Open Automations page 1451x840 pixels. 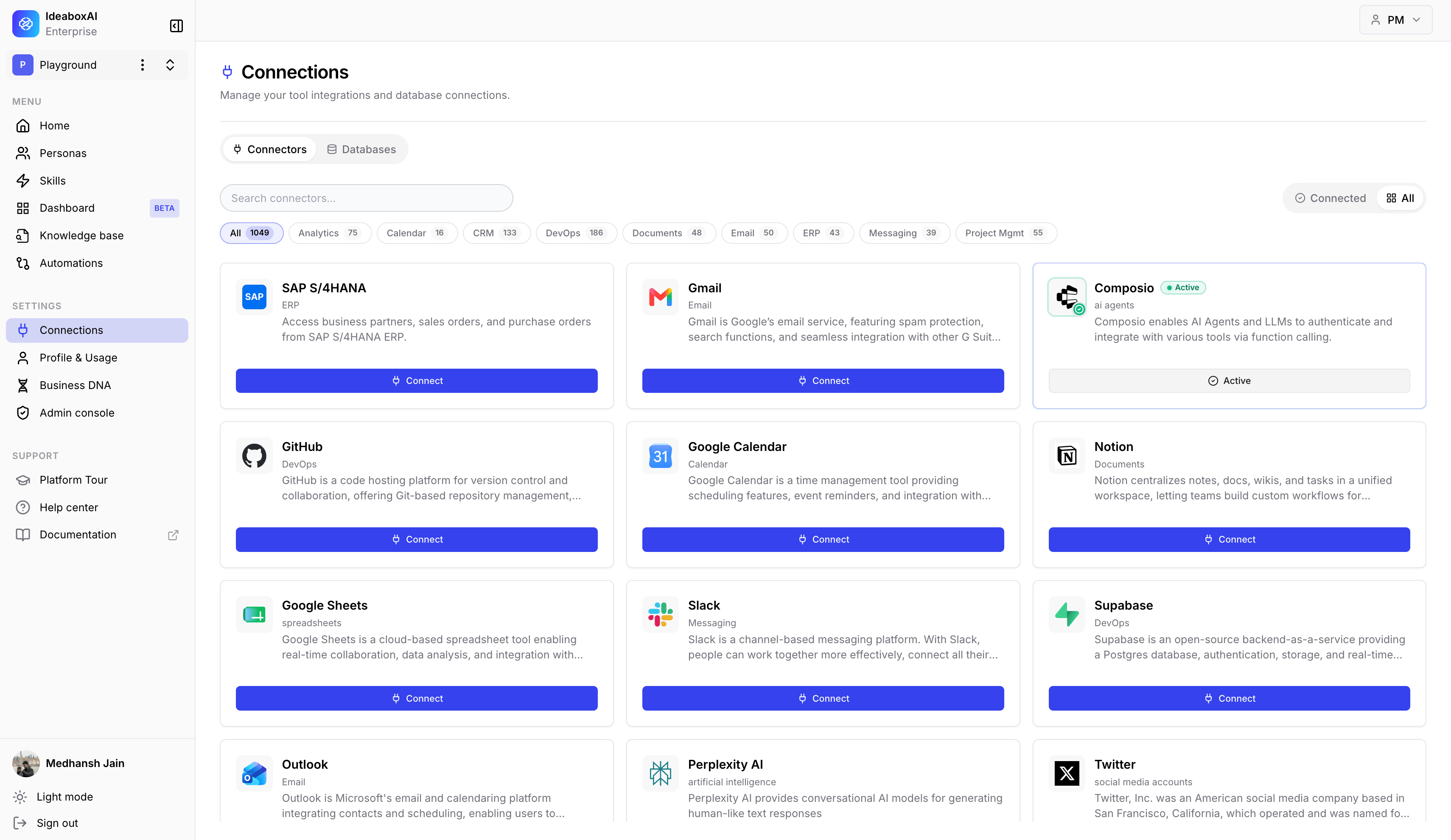pyautogui.click(x=97, y=263)
